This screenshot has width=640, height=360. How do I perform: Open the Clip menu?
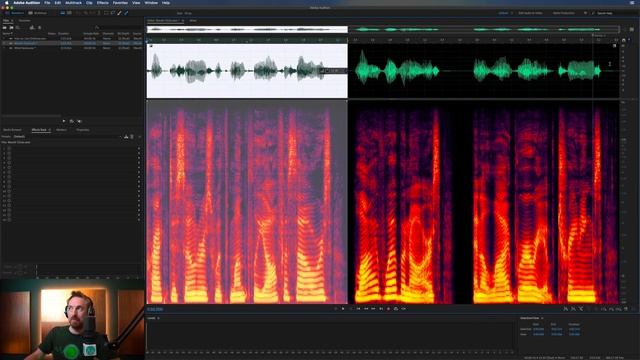pos(89,2)
